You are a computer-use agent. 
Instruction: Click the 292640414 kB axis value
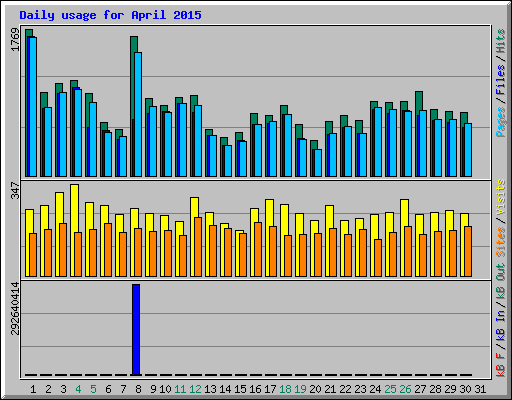[x=15, y=308]
